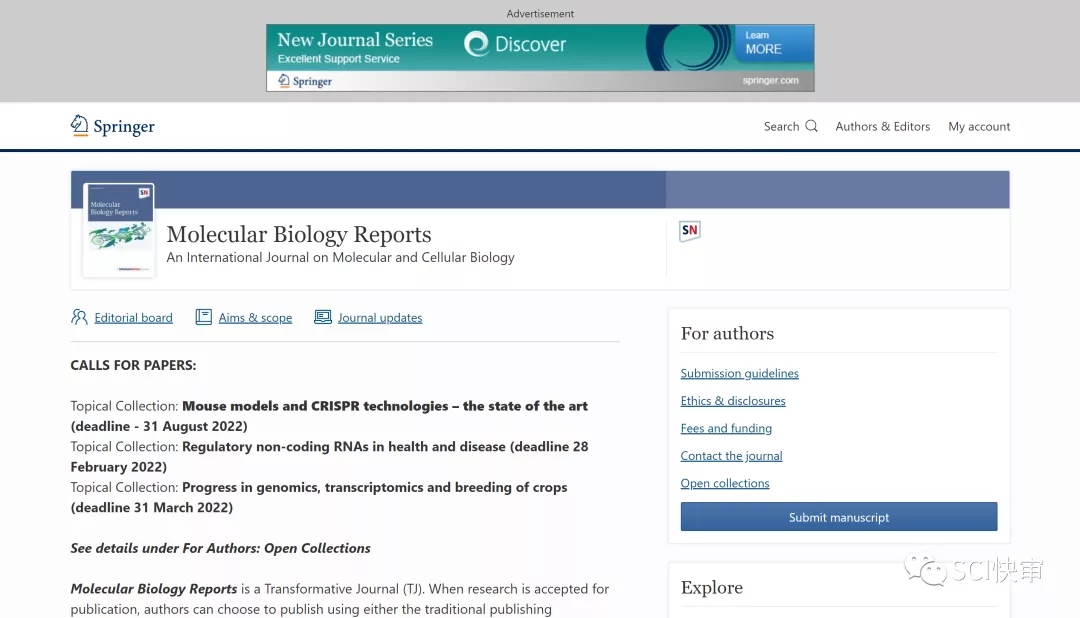Open Submission guidelines link
This screenshot has width=1080, height=618.
pyautogui.click(x=739, y=373)
